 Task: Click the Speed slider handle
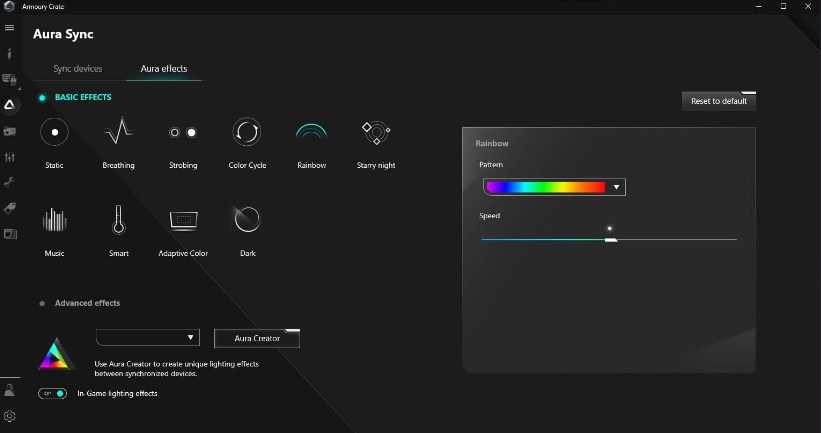[610, 239]
